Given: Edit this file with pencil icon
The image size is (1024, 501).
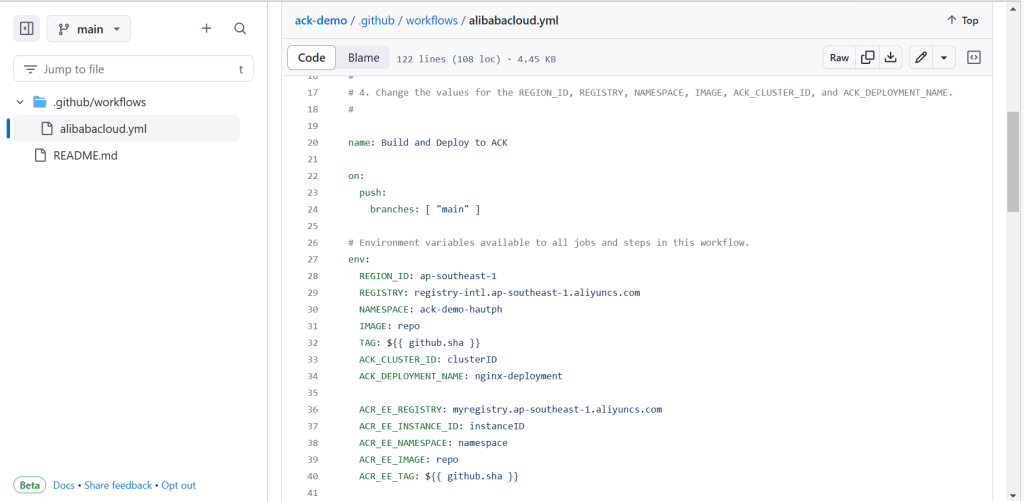Looking at the screenshot, I should pos(921,58).
